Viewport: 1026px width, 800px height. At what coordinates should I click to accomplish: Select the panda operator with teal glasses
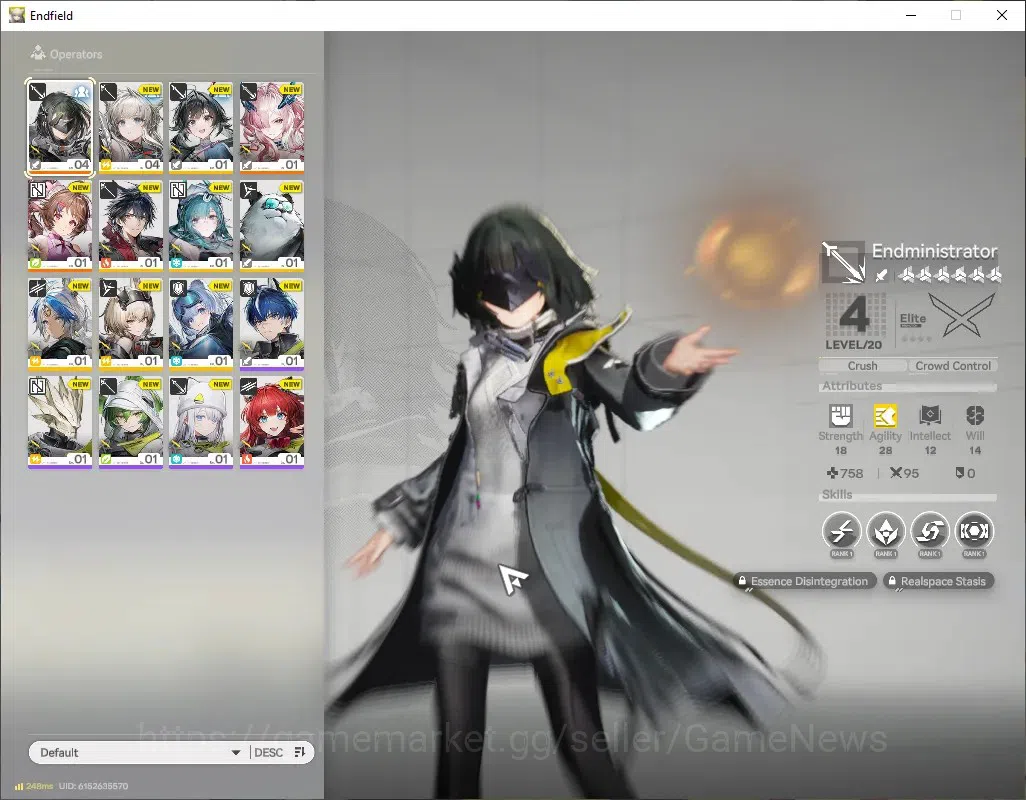pyautogui.click(x=272, y=226)
